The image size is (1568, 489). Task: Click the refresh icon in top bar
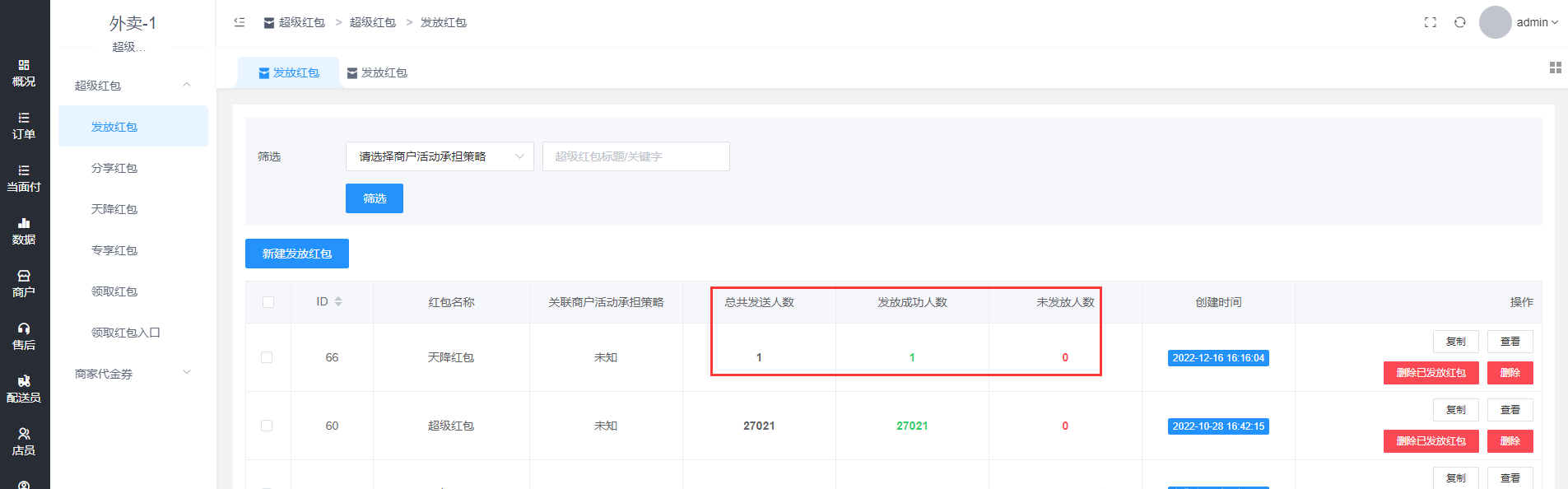pos(1460,22)
